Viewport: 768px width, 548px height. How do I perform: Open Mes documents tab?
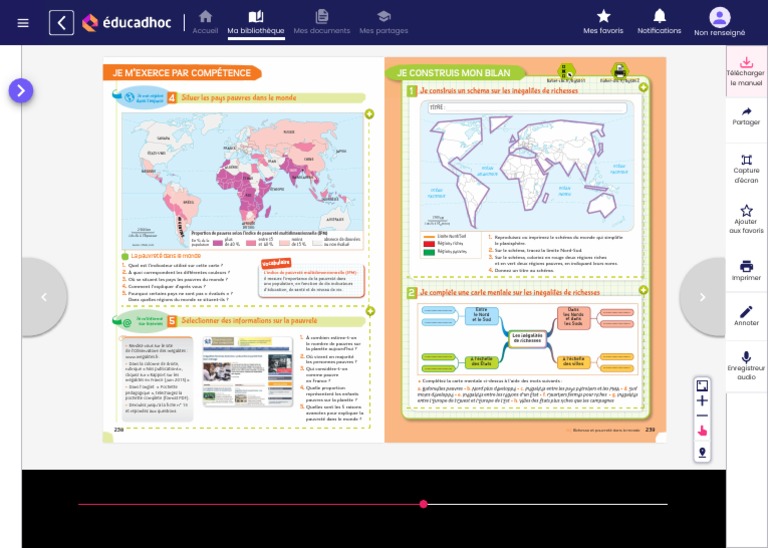321,22
